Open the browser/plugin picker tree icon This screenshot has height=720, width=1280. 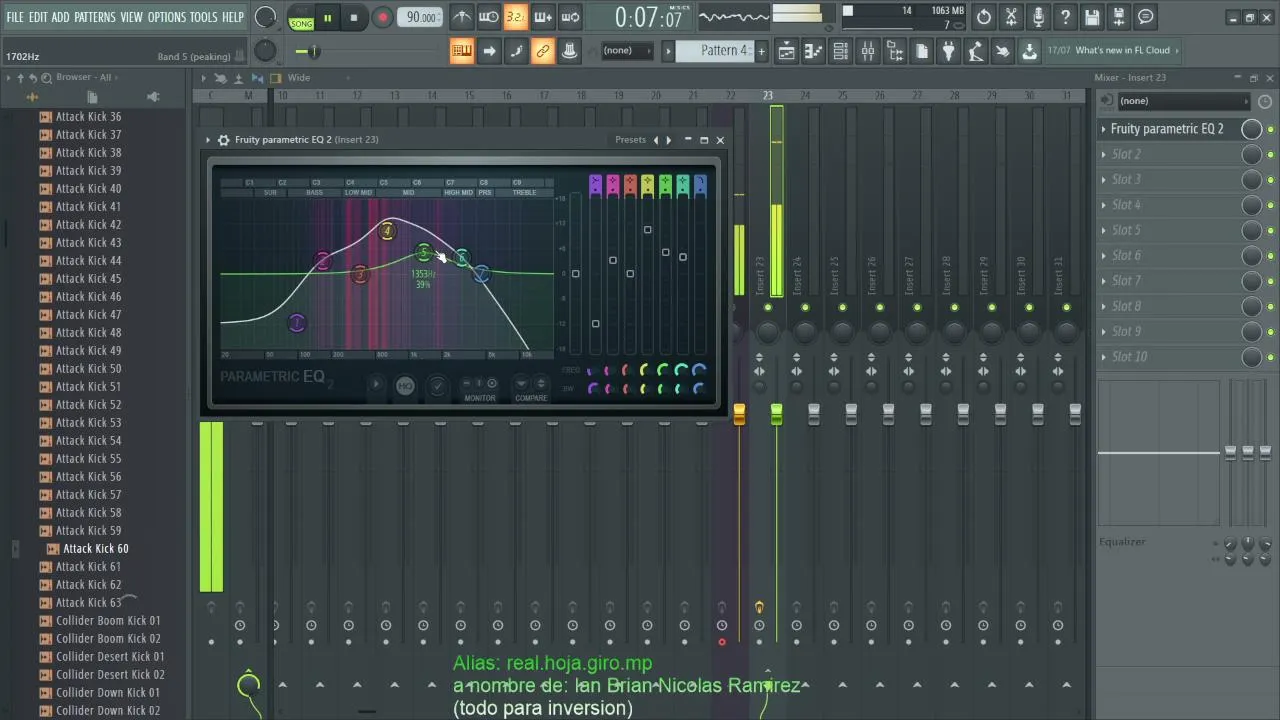[895, 51]
